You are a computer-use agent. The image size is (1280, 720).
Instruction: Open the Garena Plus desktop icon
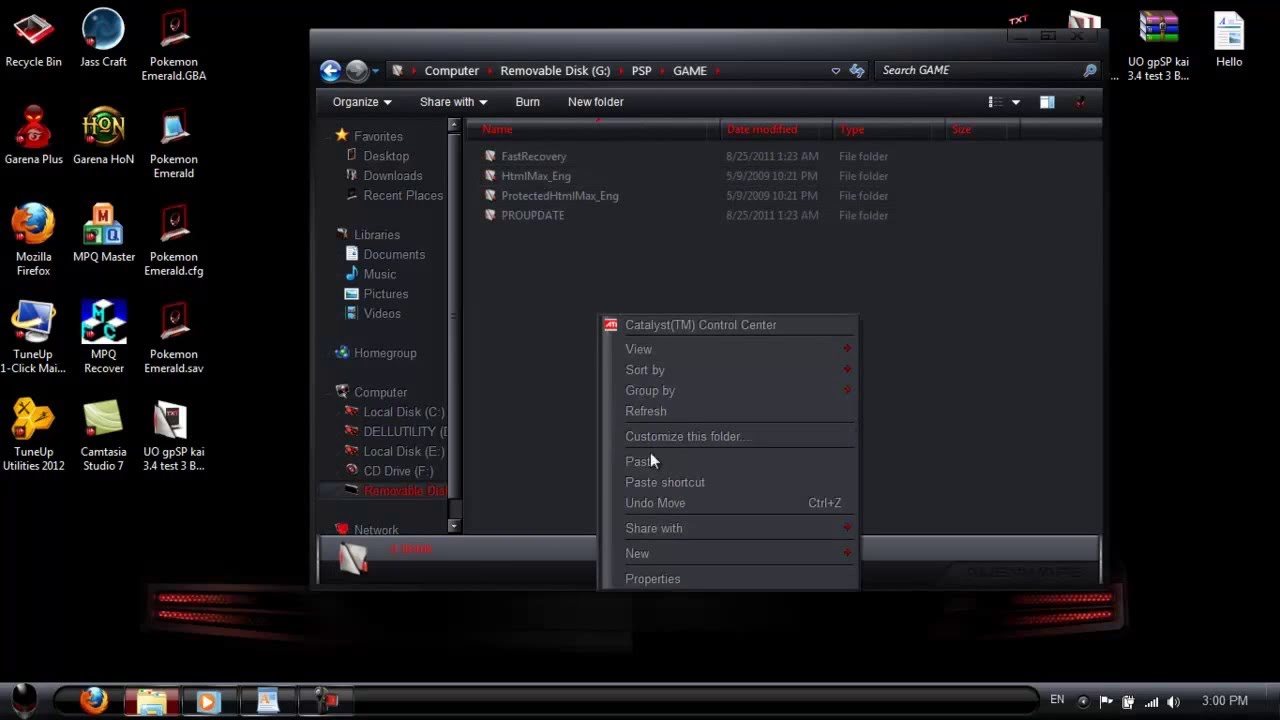point(33,135)
